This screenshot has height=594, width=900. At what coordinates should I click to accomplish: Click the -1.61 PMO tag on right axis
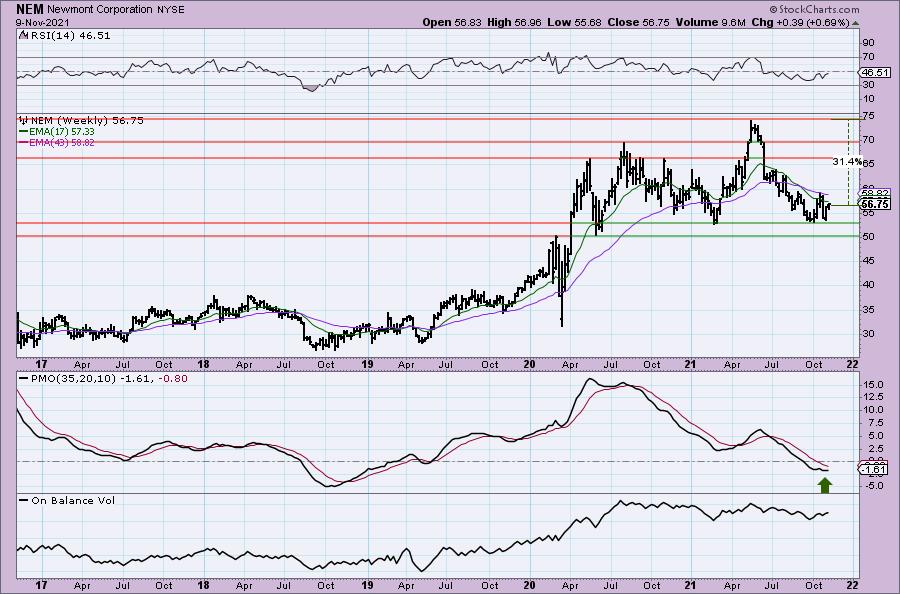click(x=875, y=469)
